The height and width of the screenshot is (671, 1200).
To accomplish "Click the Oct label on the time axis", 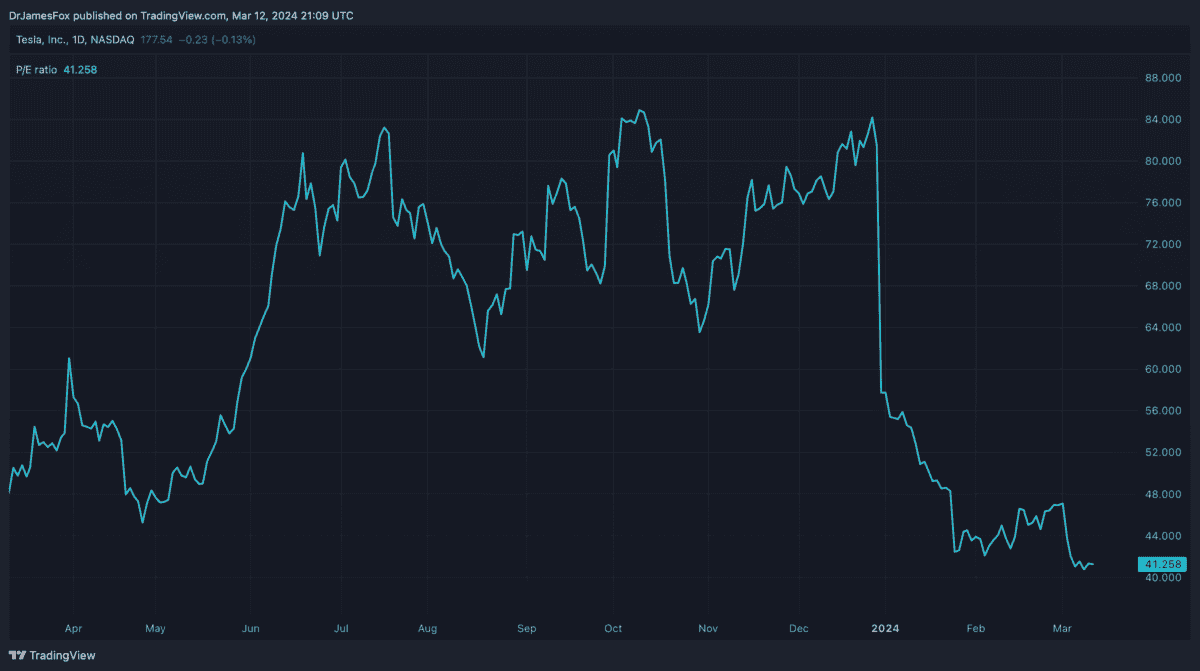I will click(x=613, y=629).
